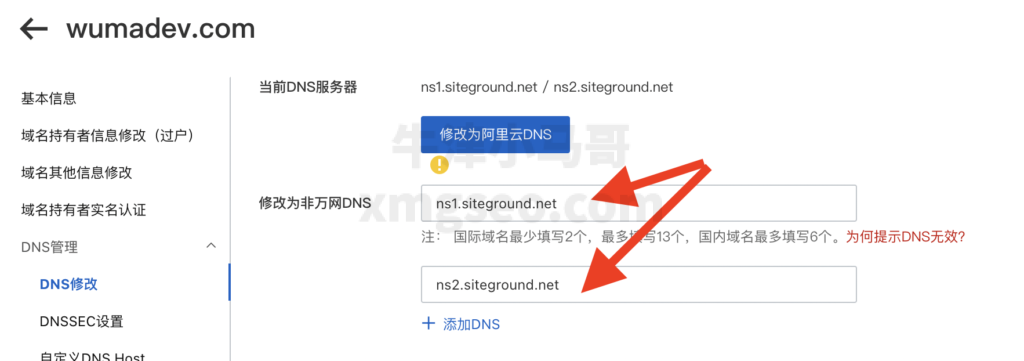The height and width of the screenshot is (361, 1024).
Task: Click the 添加DNS link
Action: pos(472,324)
